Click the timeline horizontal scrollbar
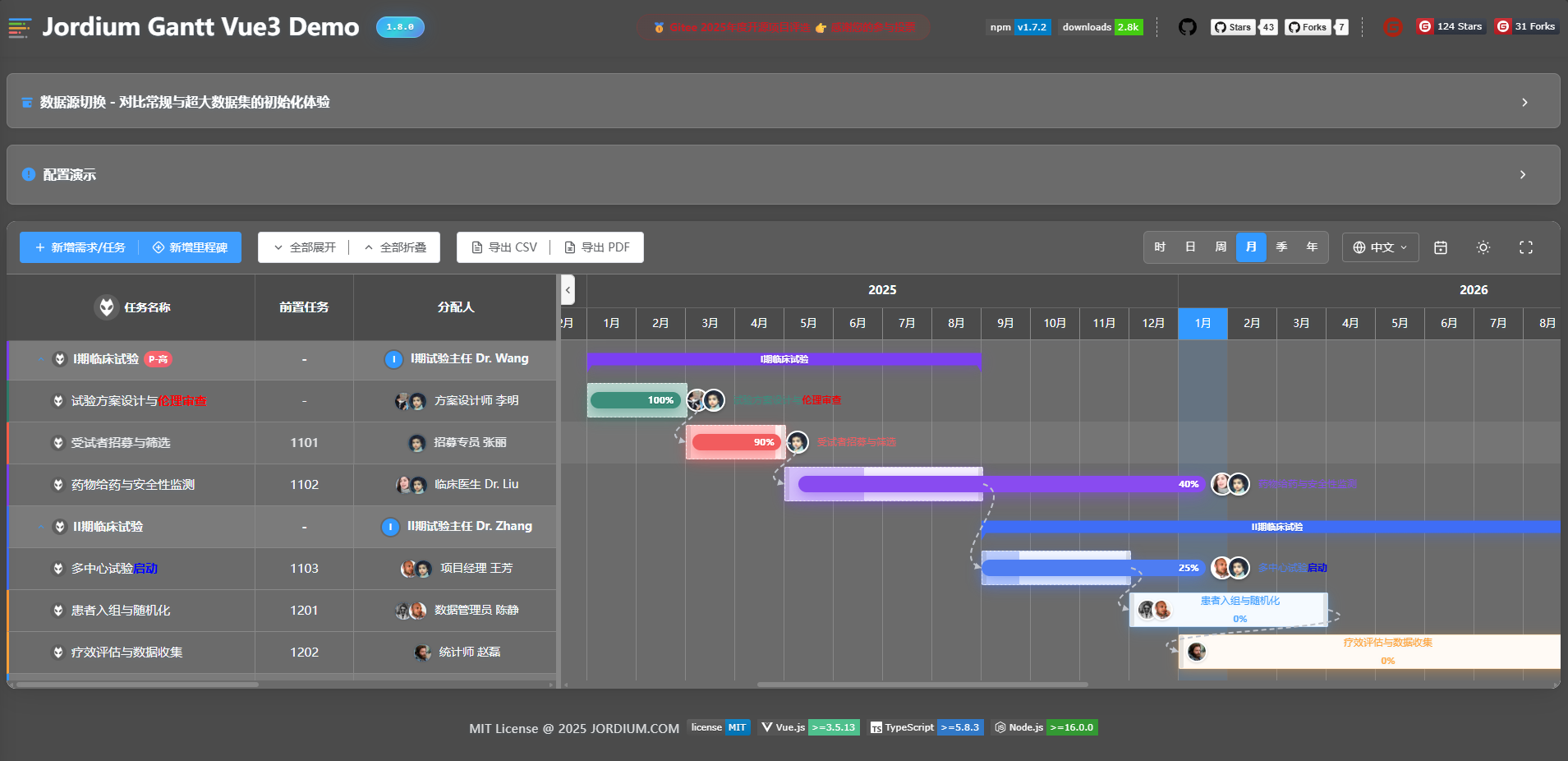The image size is (1568, 761). [922, 684]
